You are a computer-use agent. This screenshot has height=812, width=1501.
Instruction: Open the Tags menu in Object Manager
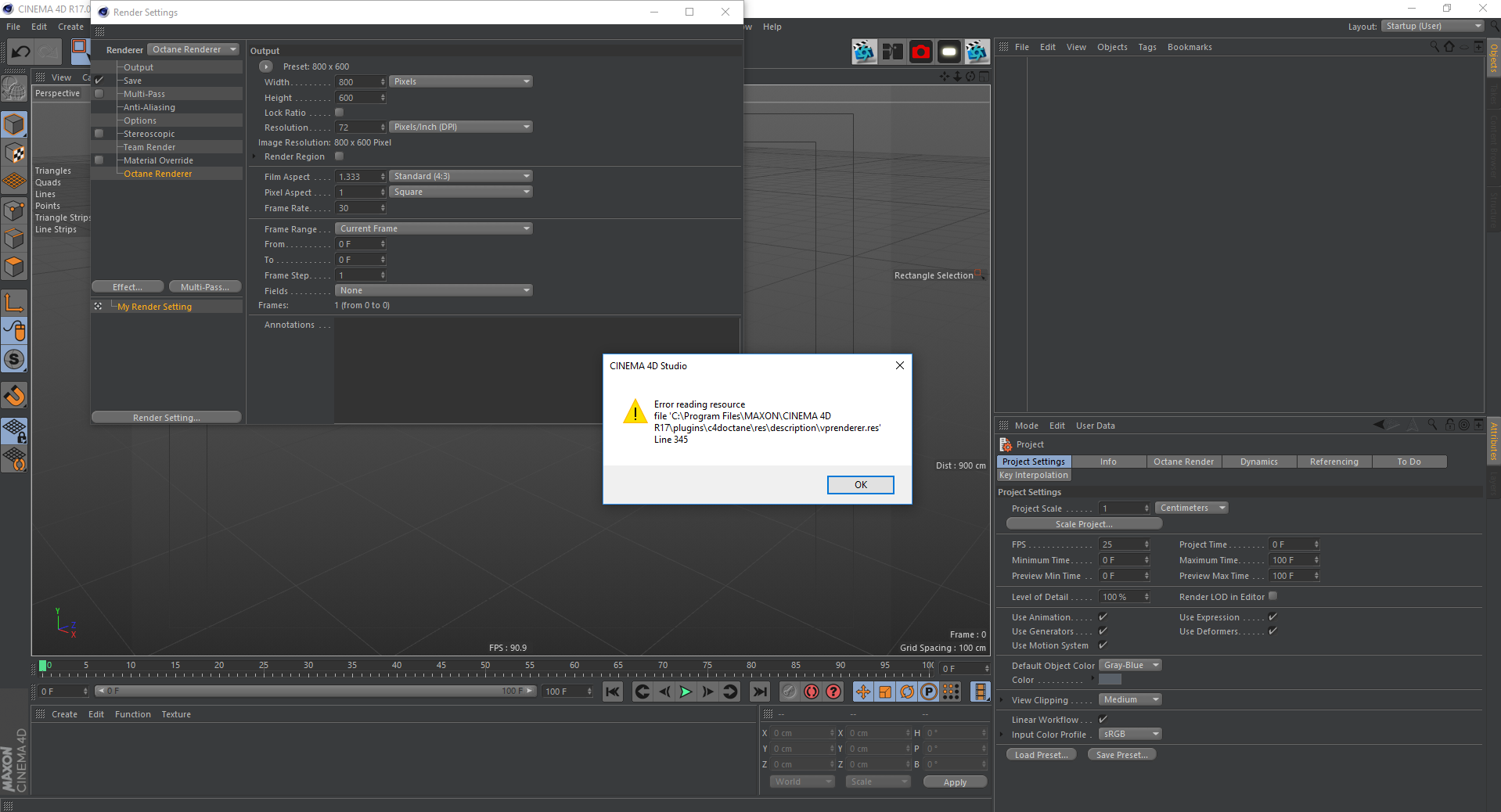1147,47
